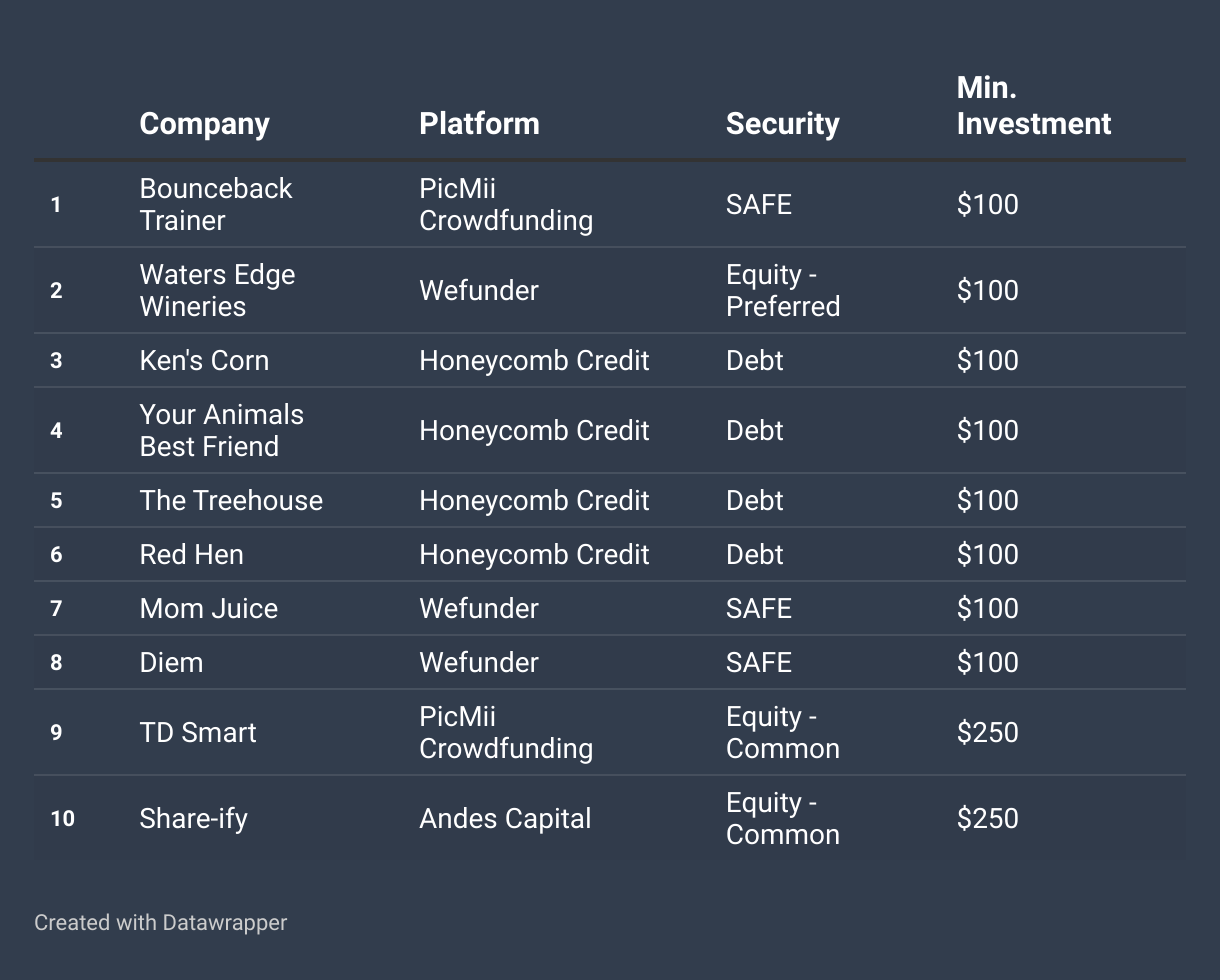This screenshot has height=980, width=1220.
Task: Click the Ken's Corn row name
Action: point(204,360)
